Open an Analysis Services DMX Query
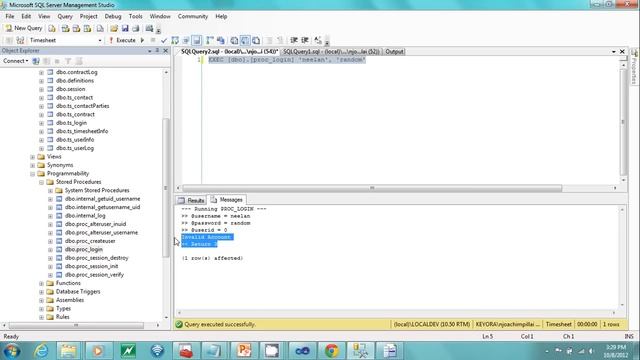640x360 pixels. point(76,29)
